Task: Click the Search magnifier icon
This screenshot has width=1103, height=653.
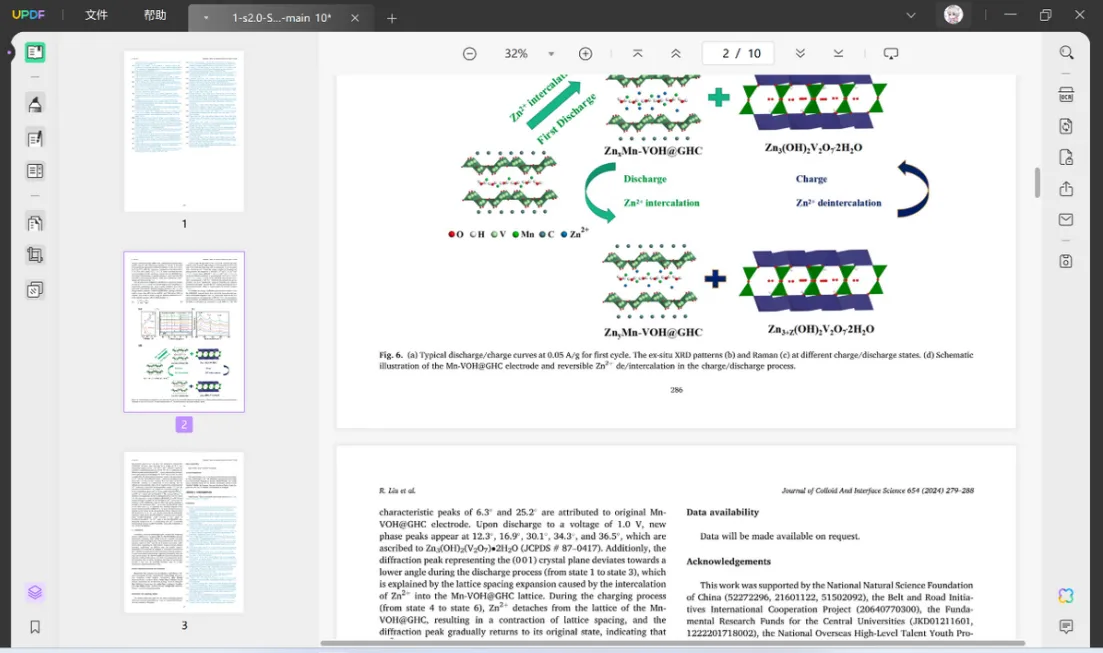Action: (1066, 53)
